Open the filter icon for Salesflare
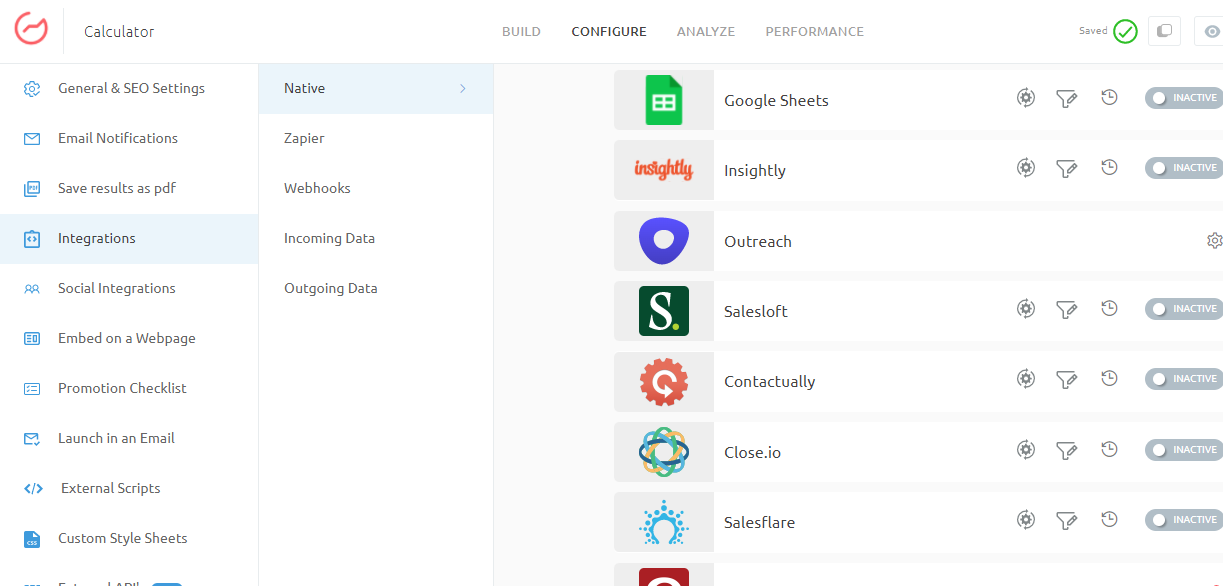 point(1067,520)
